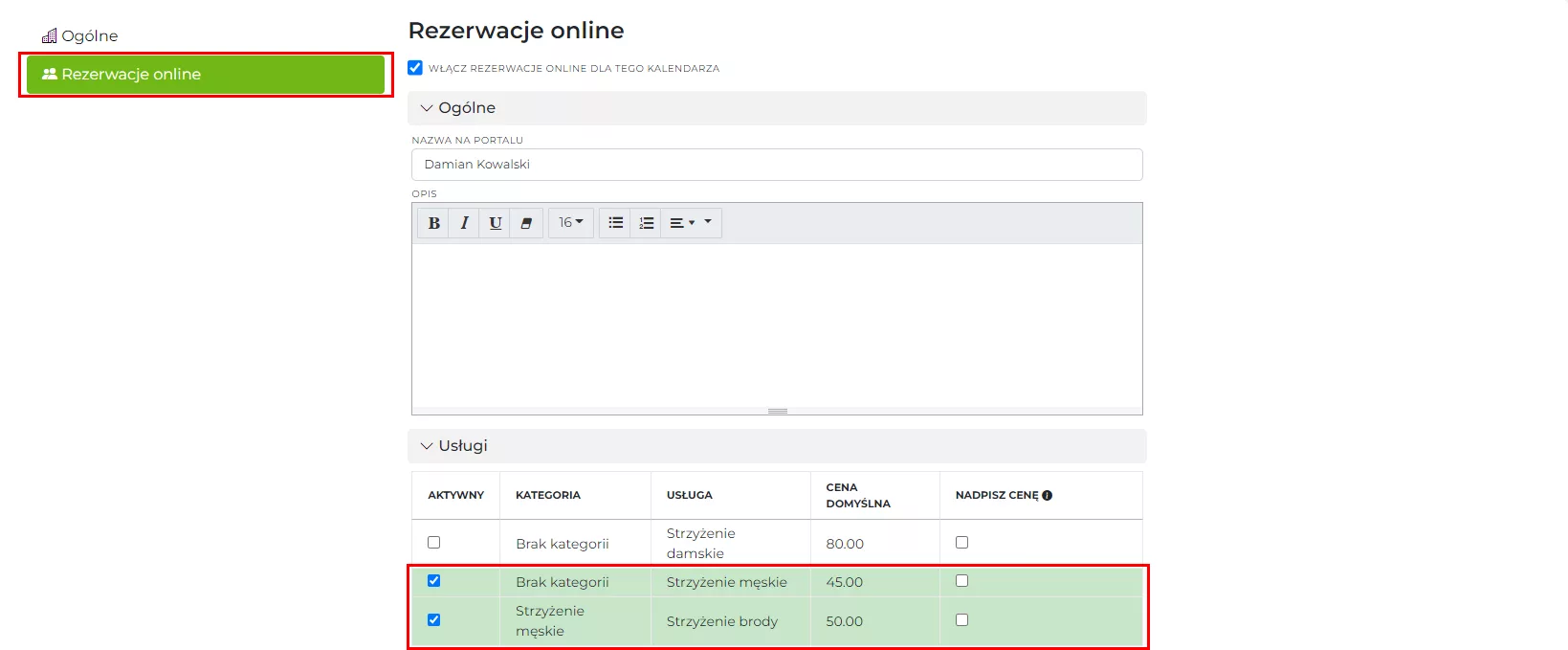Click the Nazwa na portalu input field
1568x650 pixels.
[777, 165]
